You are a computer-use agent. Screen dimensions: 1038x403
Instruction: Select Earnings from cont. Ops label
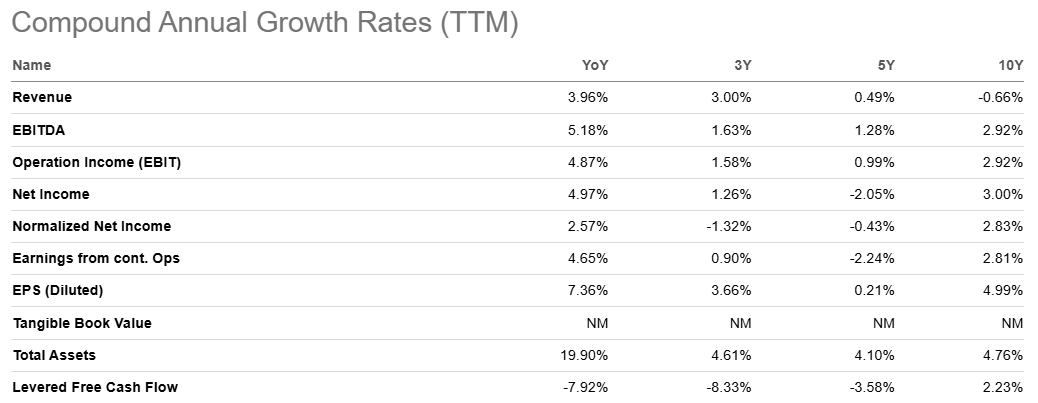click(x=96, y=258)
